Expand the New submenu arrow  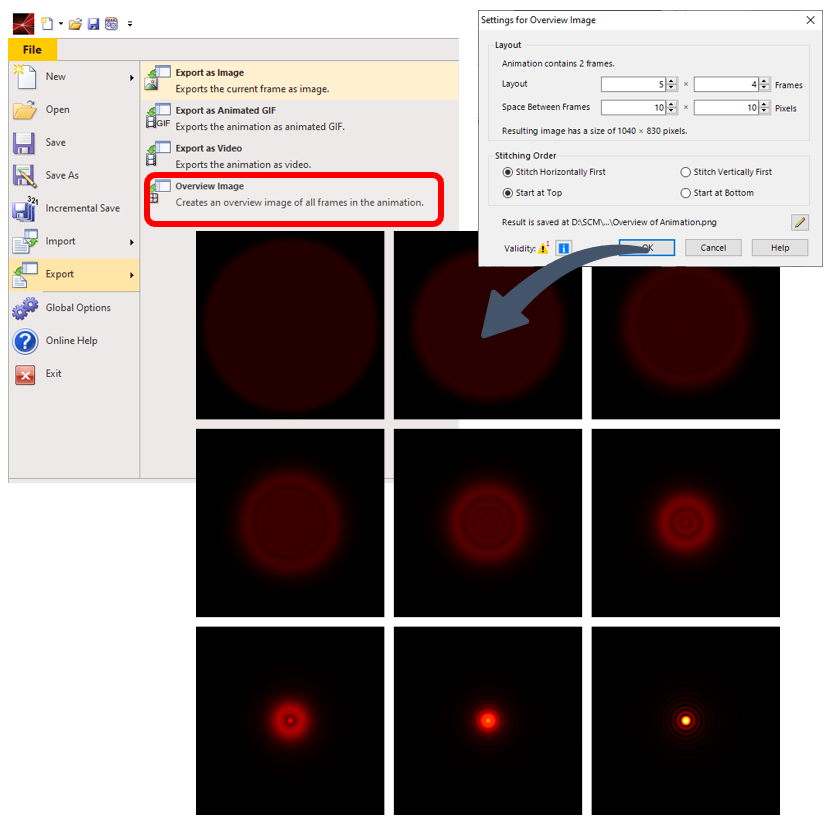coord(131,77)
